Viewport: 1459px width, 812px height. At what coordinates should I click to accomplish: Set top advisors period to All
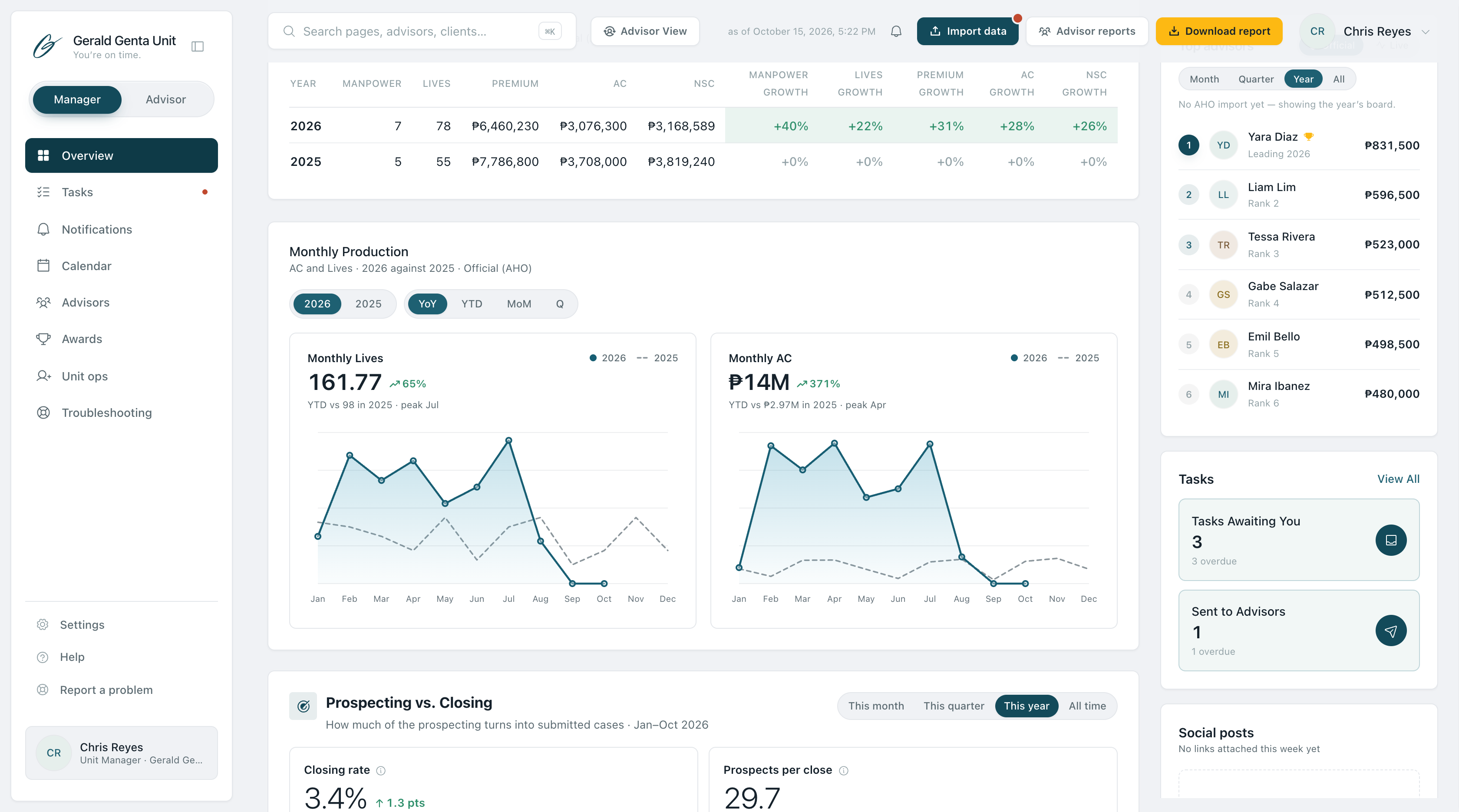point(1338,79)
